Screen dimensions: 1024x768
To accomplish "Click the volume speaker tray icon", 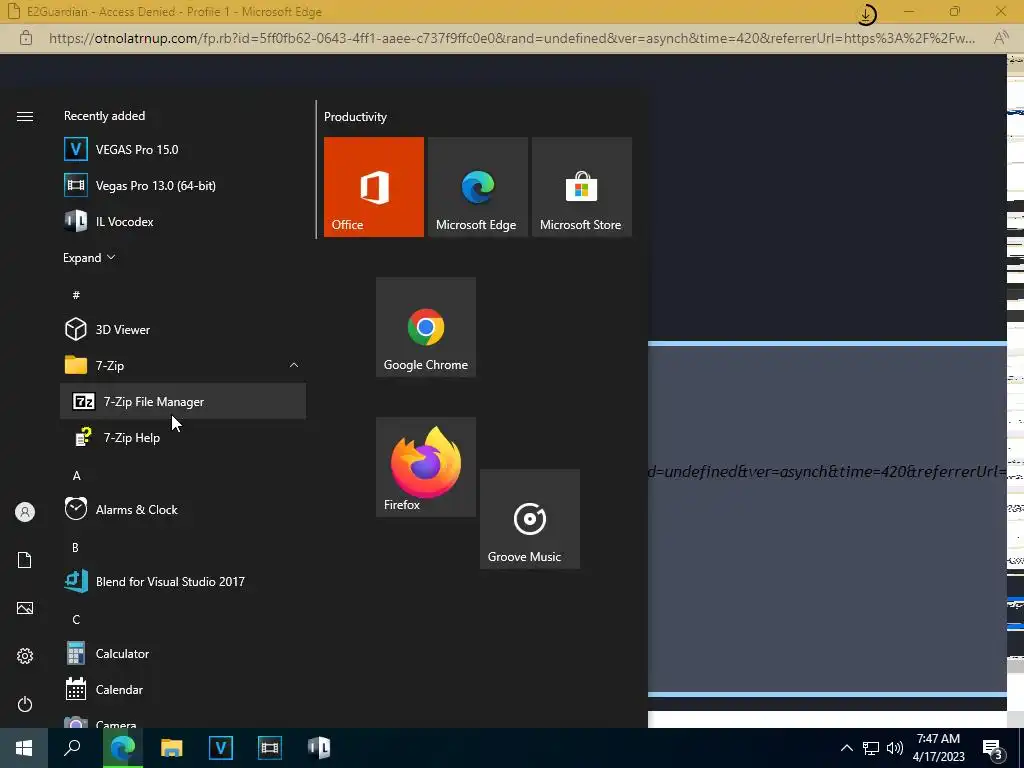I will coord(895,748).
